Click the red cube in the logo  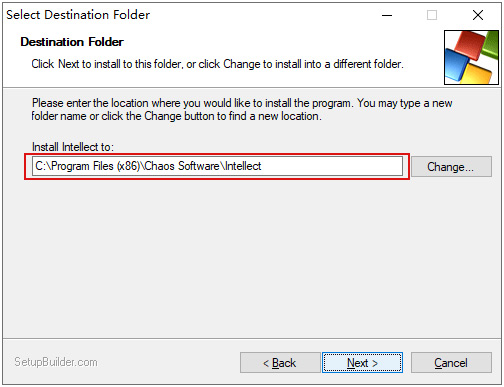(x=470, y=44)
